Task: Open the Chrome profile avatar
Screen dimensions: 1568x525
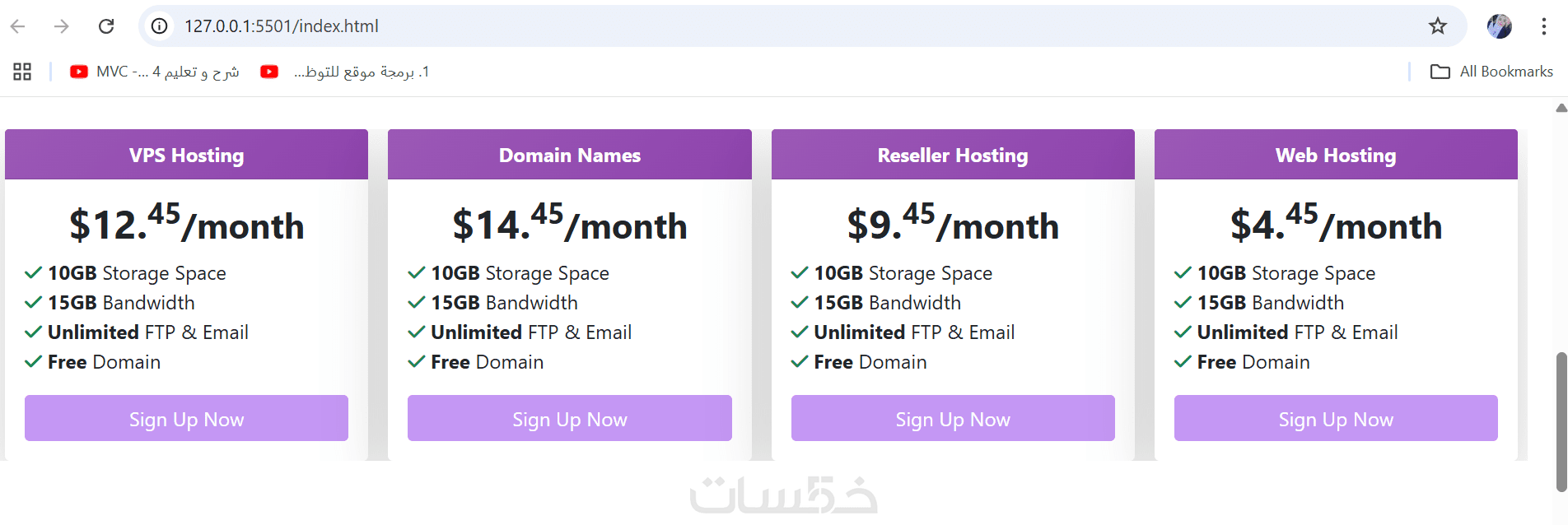Action: click(1499, 26)
